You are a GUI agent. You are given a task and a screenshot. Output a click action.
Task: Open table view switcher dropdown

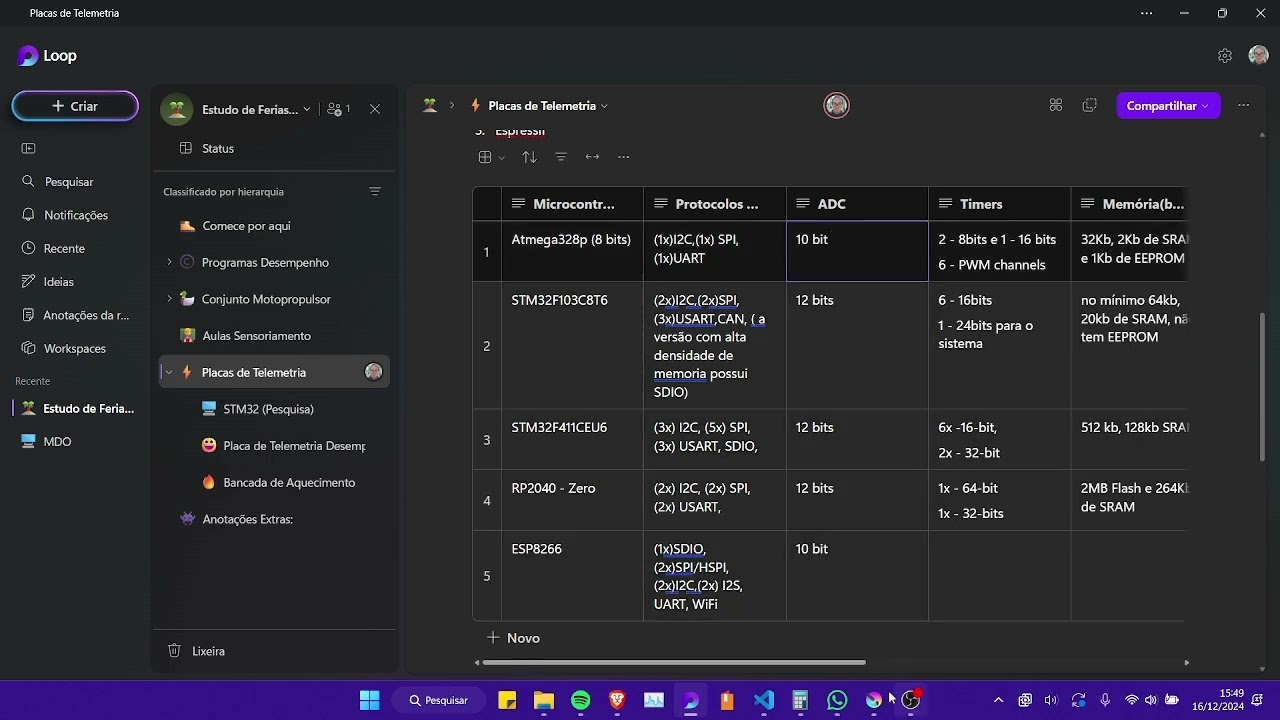tap(490, 157)
